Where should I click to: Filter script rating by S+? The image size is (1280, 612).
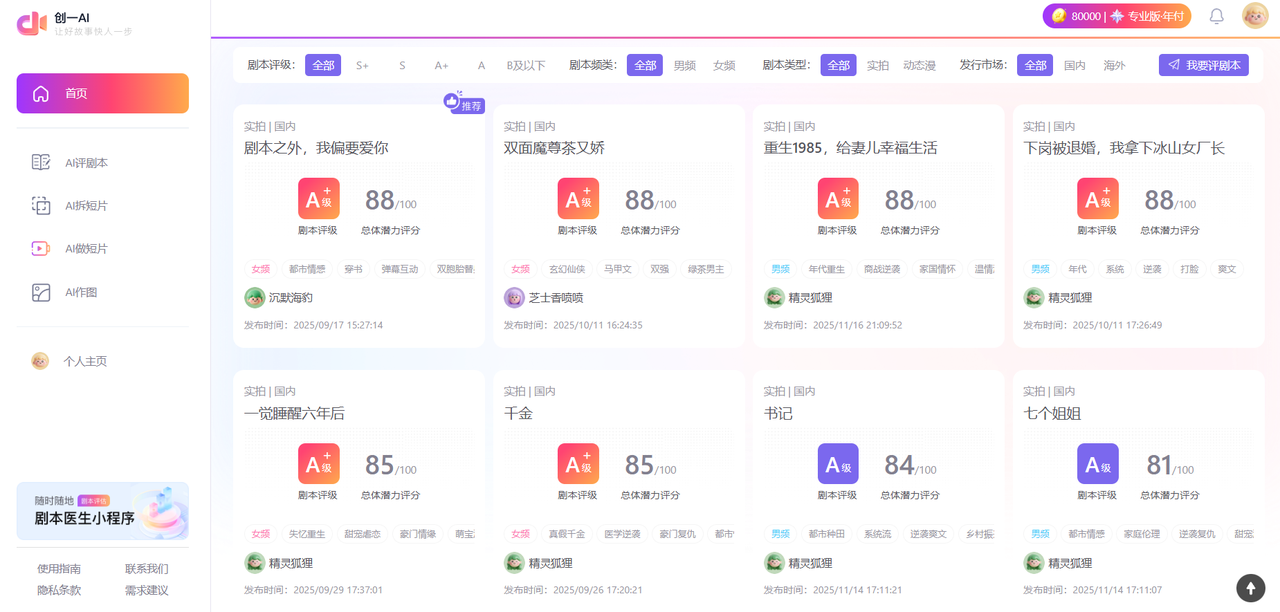362,65
